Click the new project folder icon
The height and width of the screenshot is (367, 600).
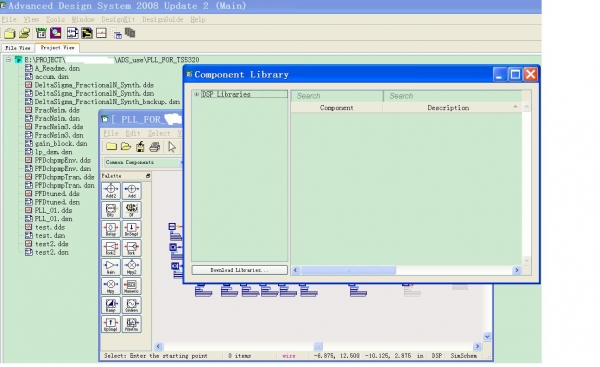tap(10, 33)
